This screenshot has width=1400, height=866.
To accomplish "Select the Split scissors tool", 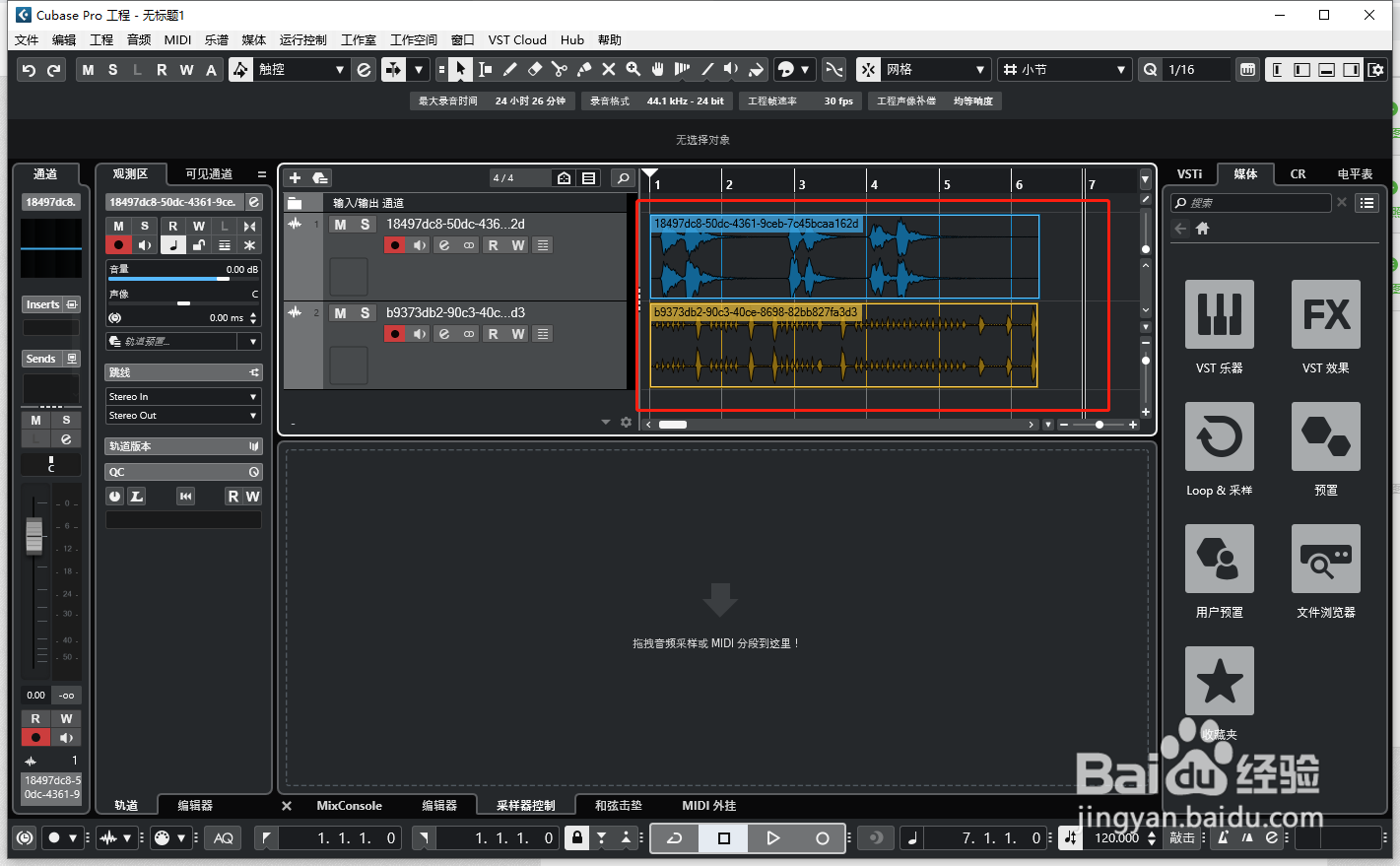I will (559, 69).
